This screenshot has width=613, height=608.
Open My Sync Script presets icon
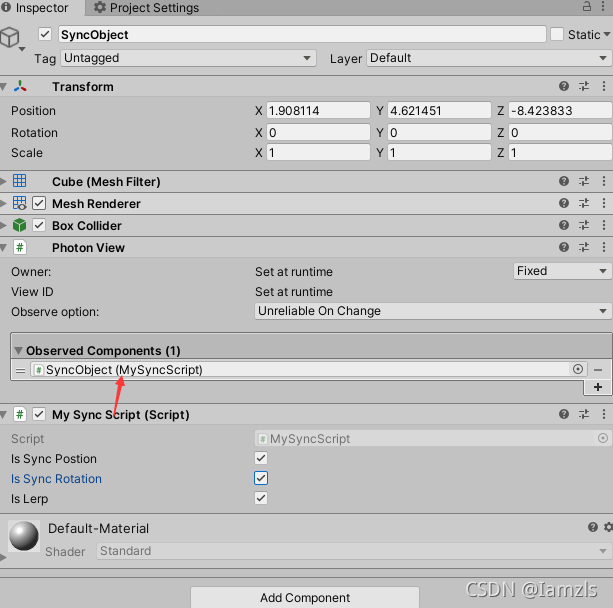584,414
